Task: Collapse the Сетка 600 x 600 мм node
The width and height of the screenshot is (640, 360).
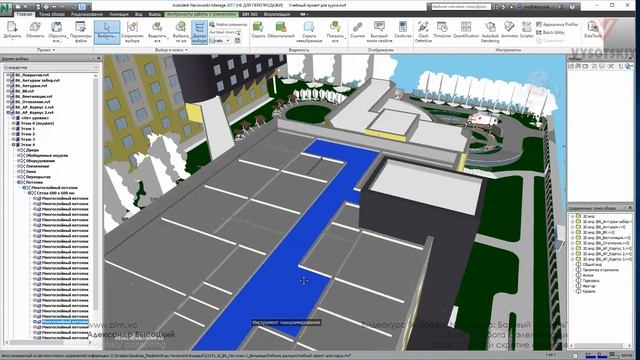Action: click(29, 193)
